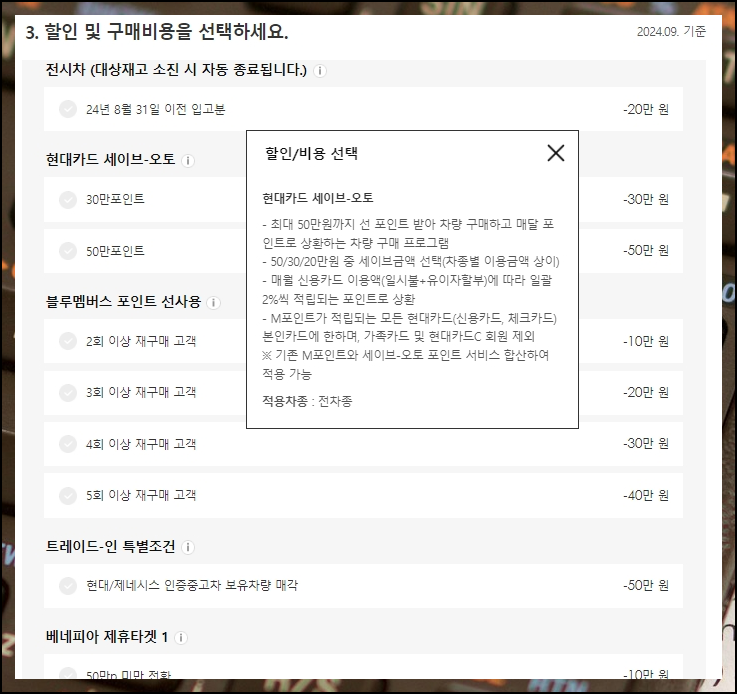Check 3회 이상 재구매 고객 option
The width and height of the screenshot is (737, 694).
[68, 392]
